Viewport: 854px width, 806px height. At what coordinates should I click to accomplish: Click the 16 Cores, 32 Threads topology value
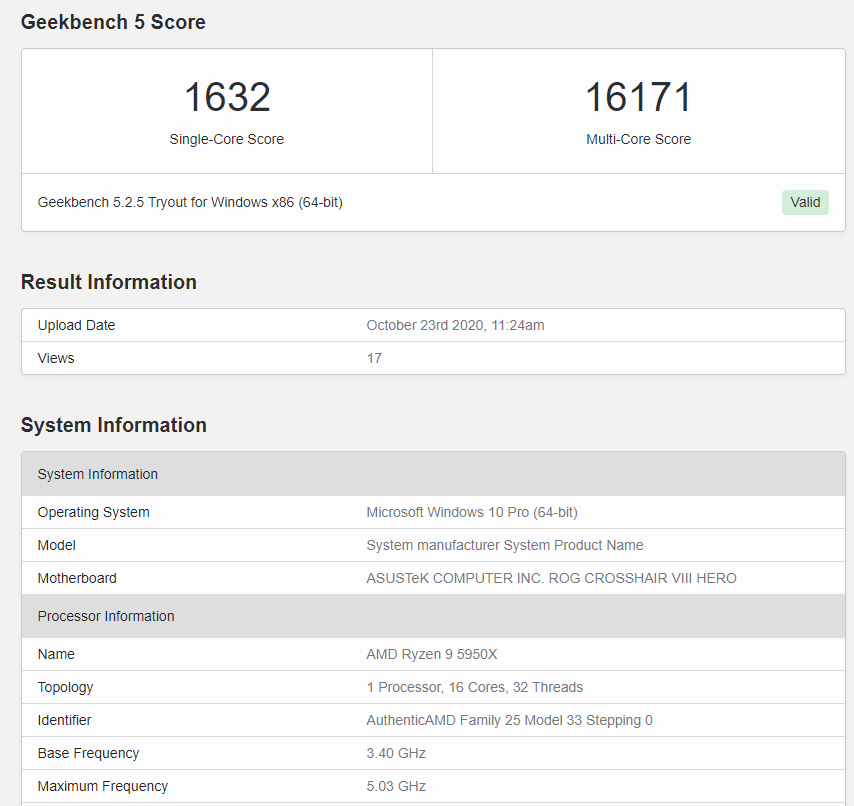(x=475, y=687)
